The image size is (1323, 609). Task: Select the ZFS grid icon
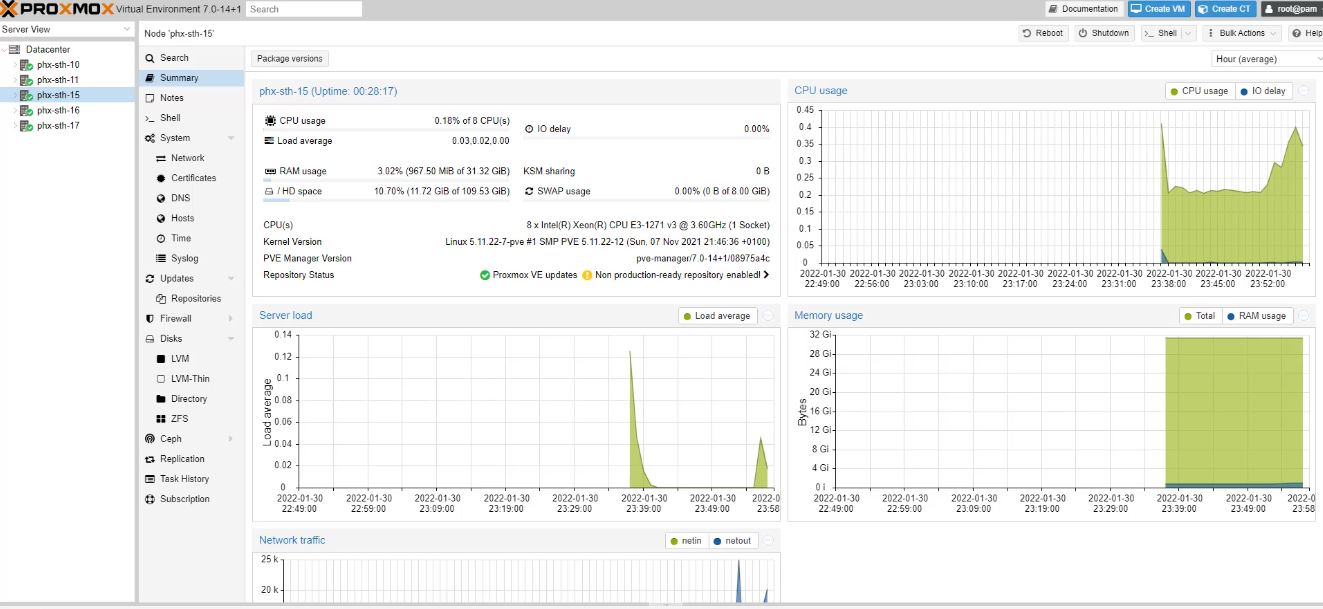point(161,419)
